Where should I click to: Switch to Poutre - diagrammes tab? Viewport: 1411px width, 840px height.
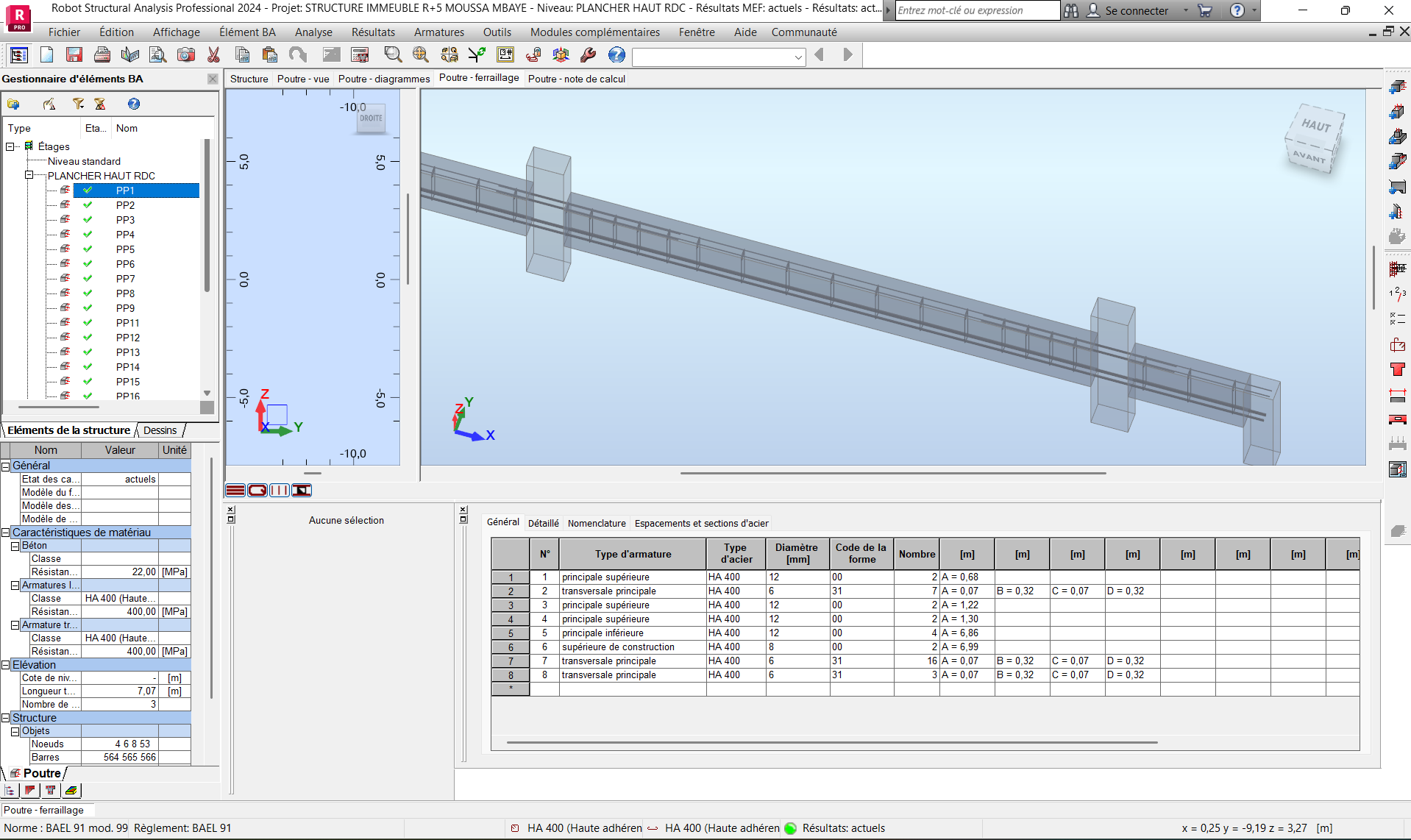[383, 79]
